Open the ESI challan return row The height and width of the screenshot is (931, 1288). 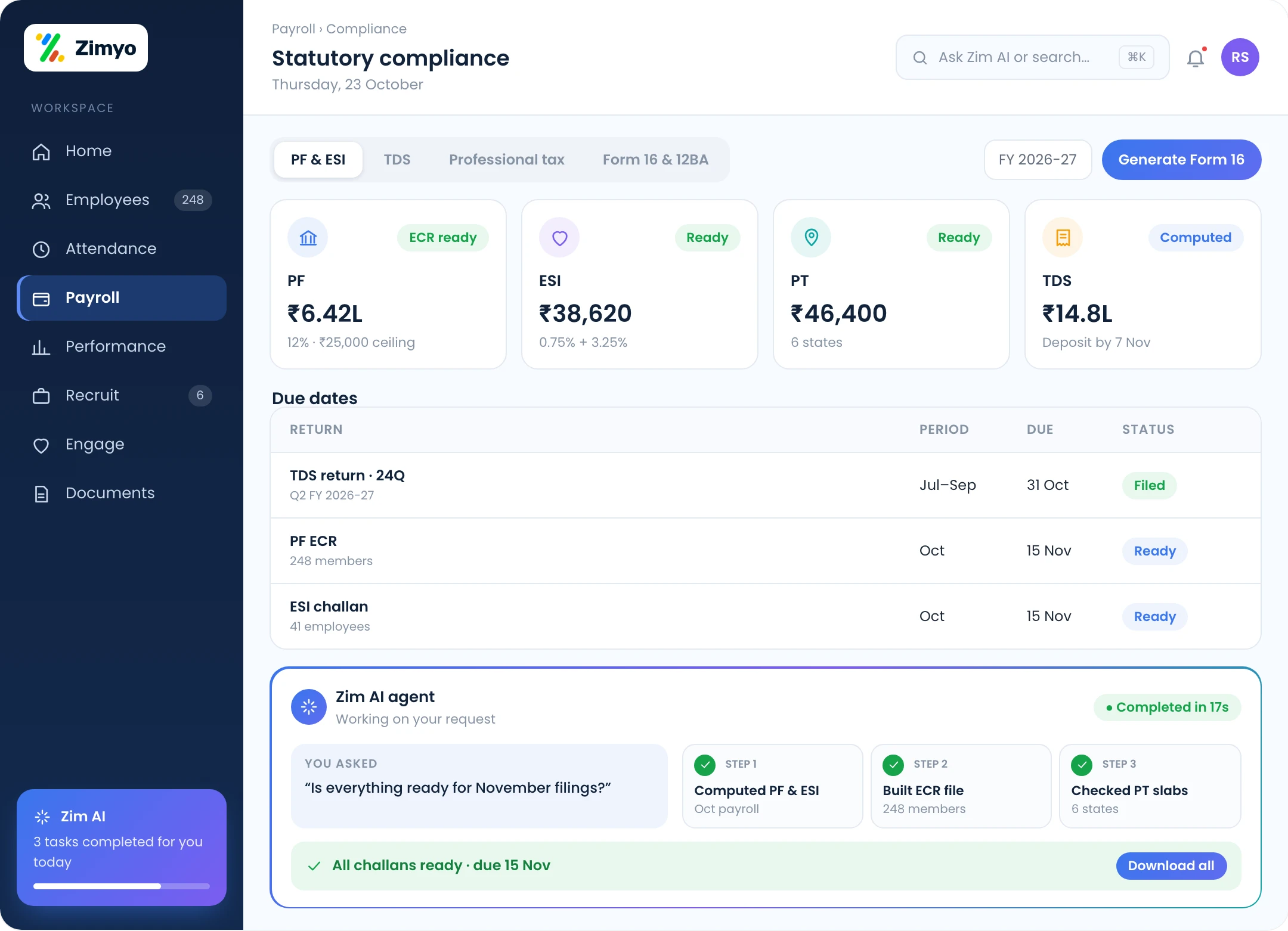tap(766, 616)
